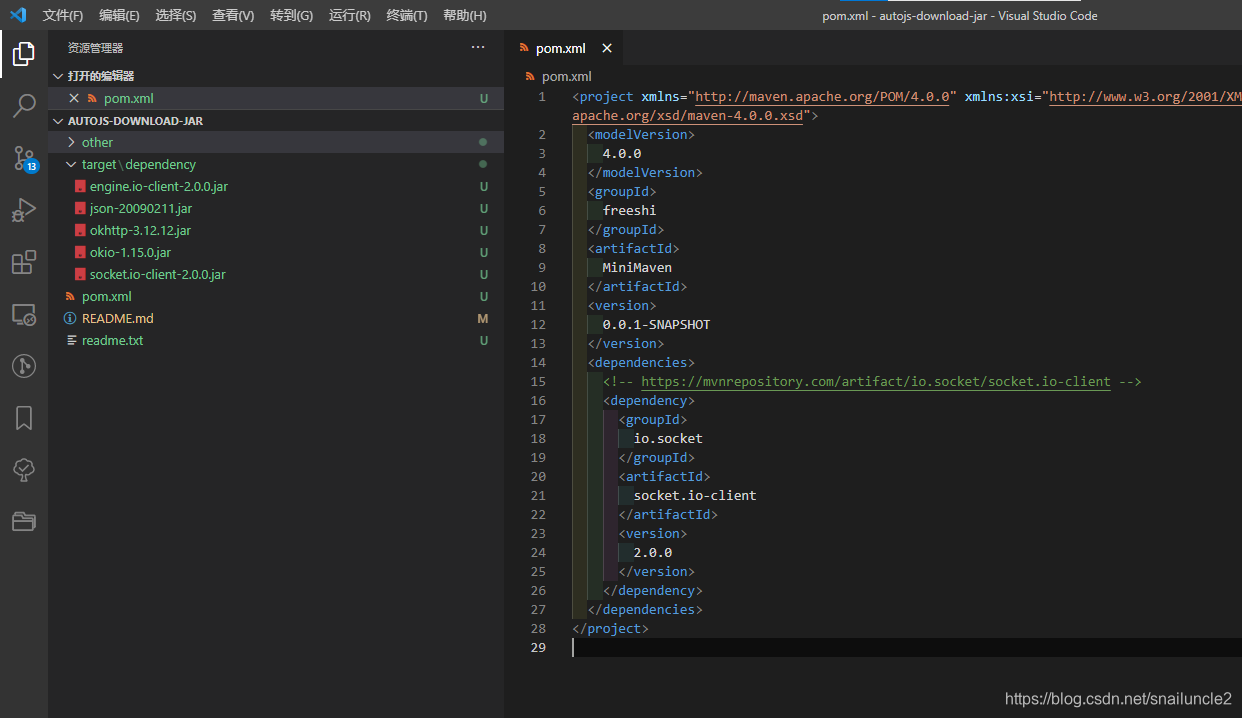Screen dimensions: 1242x718
Task: Open the Project Manager folder icon
Action: (x=24, y=521)
